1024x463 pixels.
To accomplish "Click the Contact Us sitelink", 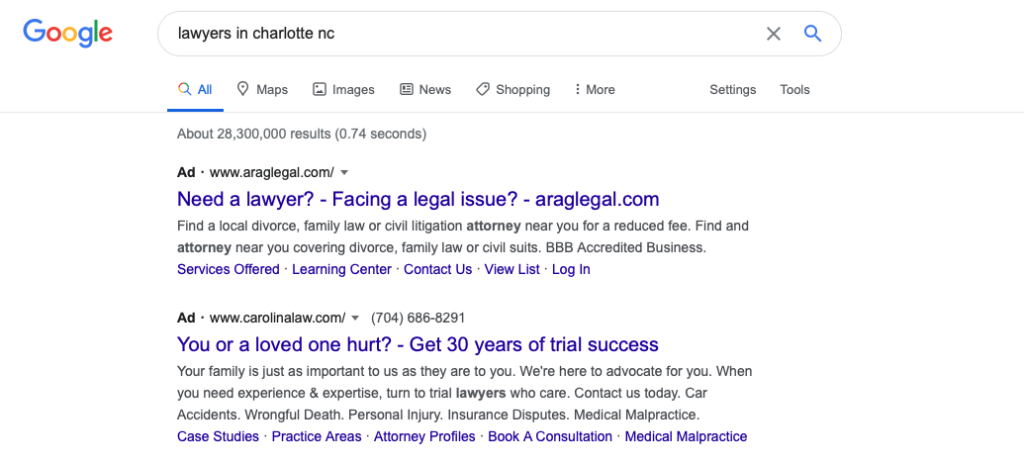I will 438,269.
